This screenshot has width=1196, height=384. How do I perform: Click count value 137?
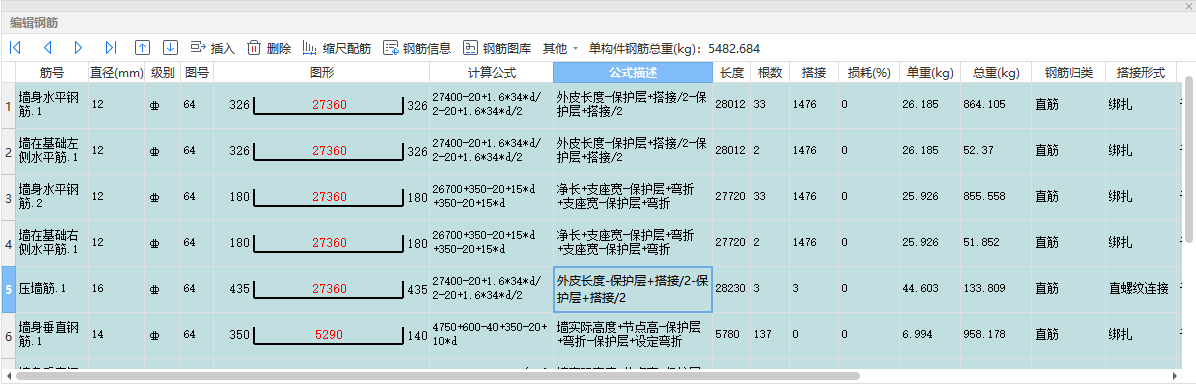770,335
